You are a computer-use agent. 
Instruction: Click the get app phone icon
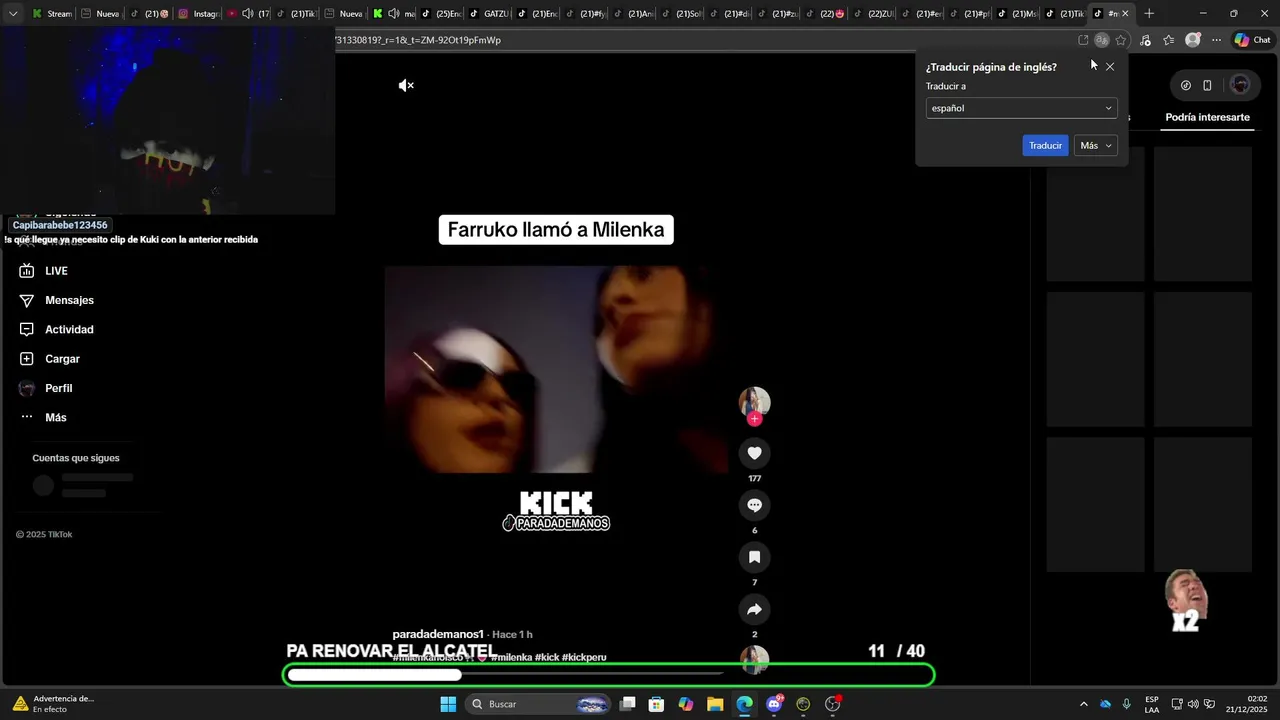[x=1207, y=85]
